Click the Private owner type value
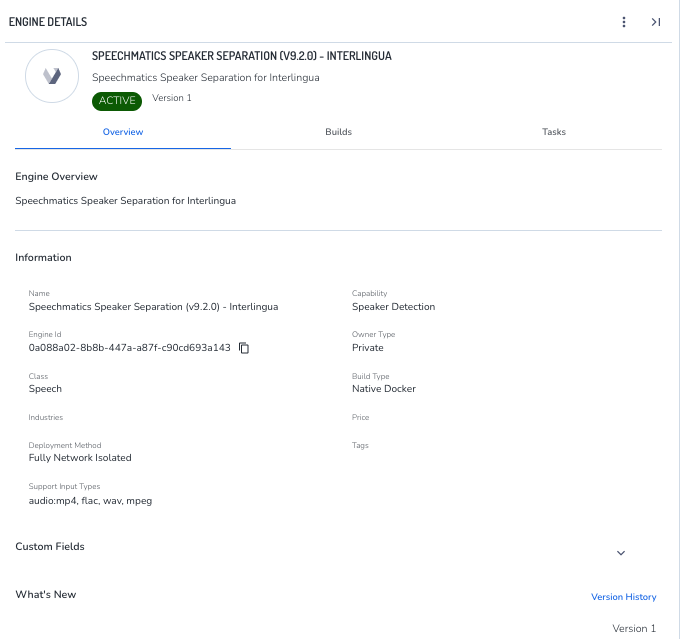This screenshot has height=639, width=681. click(x=367, y=348)
